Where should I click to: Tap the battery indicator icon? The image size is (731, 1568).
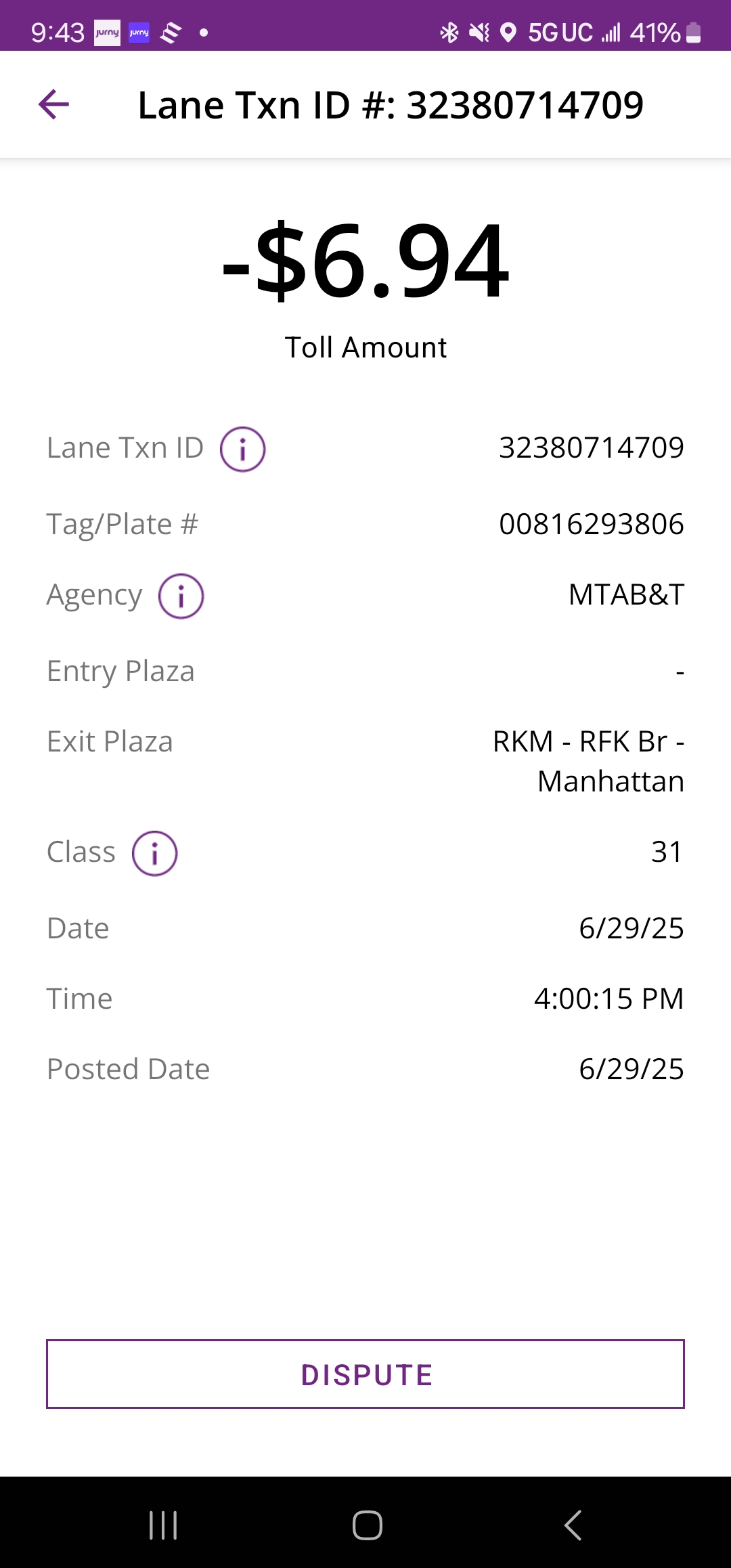pyautogui.click(x=693, y=32)
